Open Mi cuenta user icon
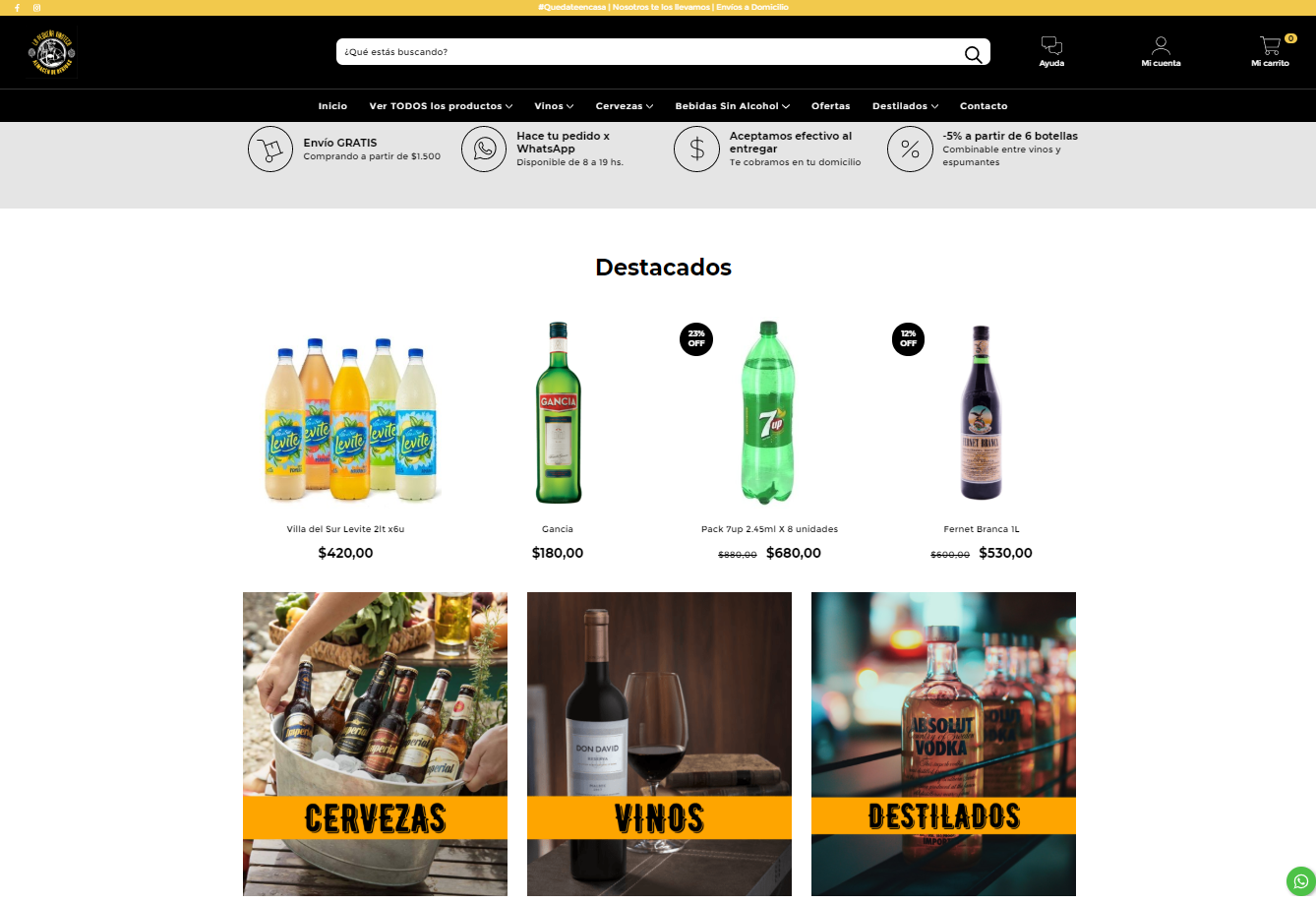 click(x=1161, y=45)
